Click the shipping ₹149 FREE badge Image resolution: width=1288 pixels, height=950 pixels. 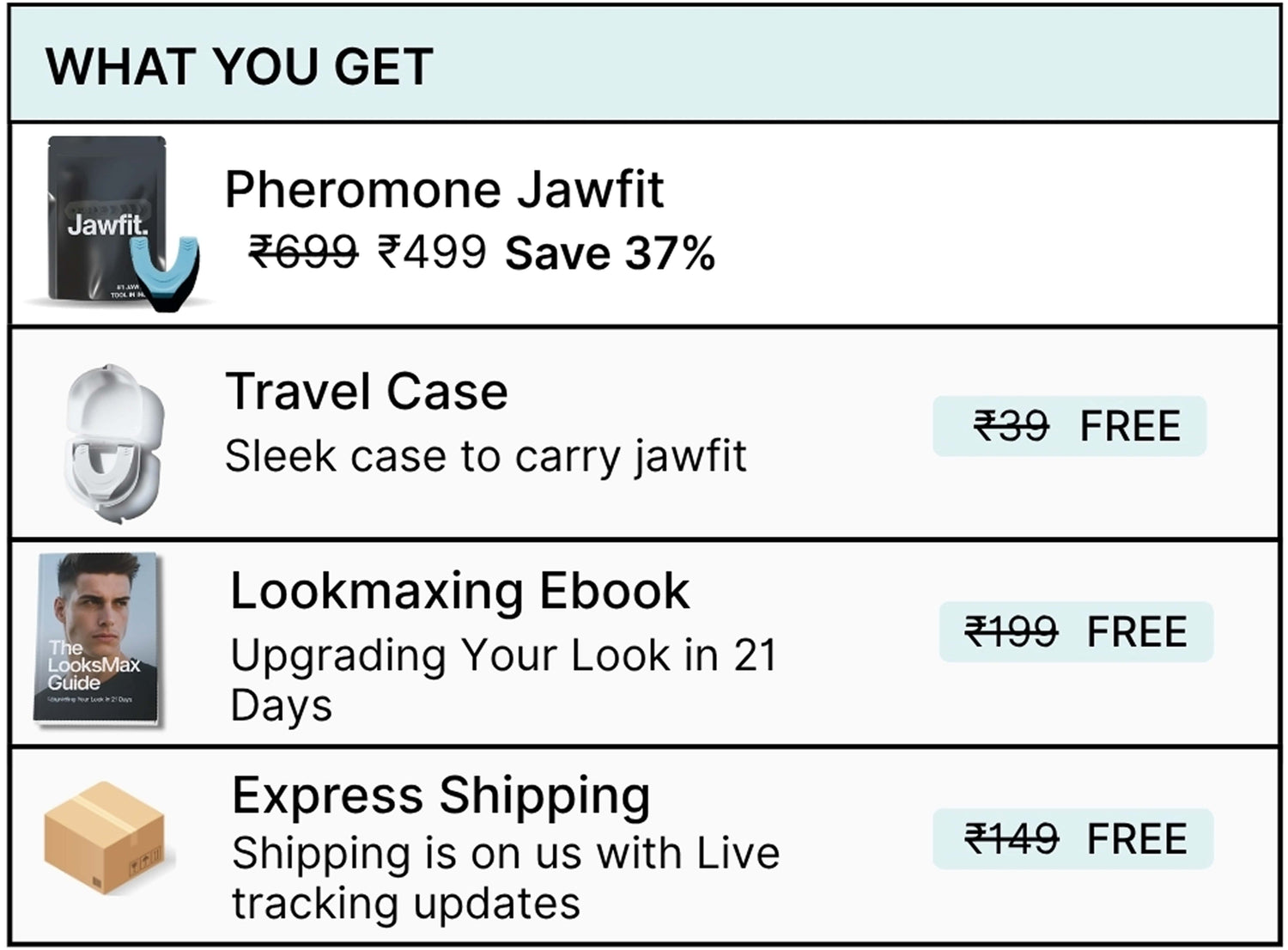1073,838
